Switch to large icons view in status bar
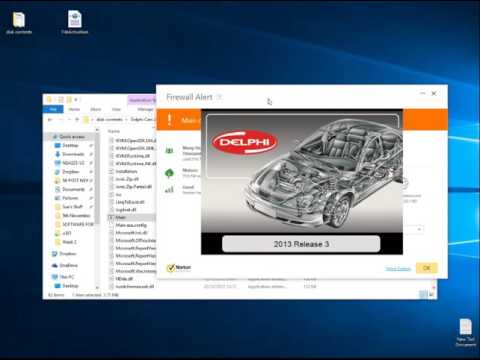The height and width of the screenshot is (360, 480). 431,294
